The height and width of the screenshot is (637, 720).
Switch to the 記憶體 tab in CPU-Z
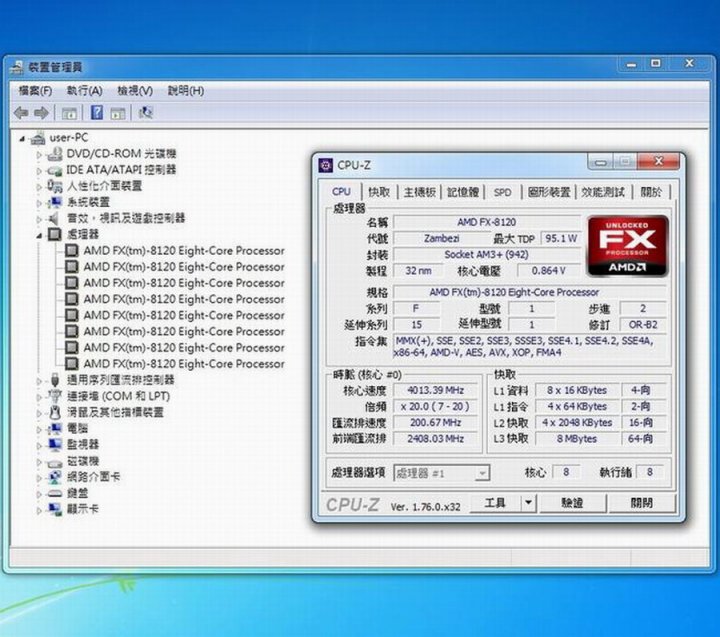tap(463, 192)
